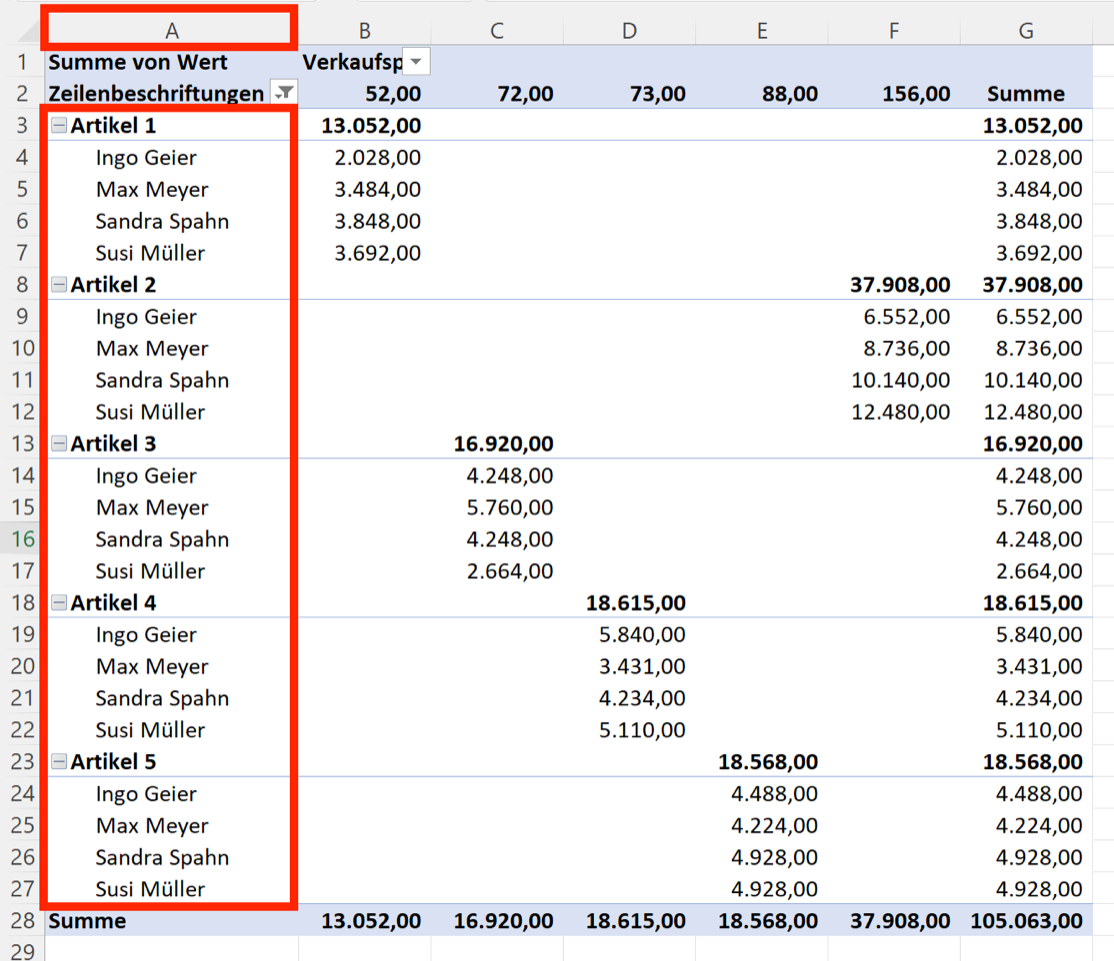Click Sandra Spahn under Artikel 2
This screenshot has height=961, width=1114.
coord(162,380)
